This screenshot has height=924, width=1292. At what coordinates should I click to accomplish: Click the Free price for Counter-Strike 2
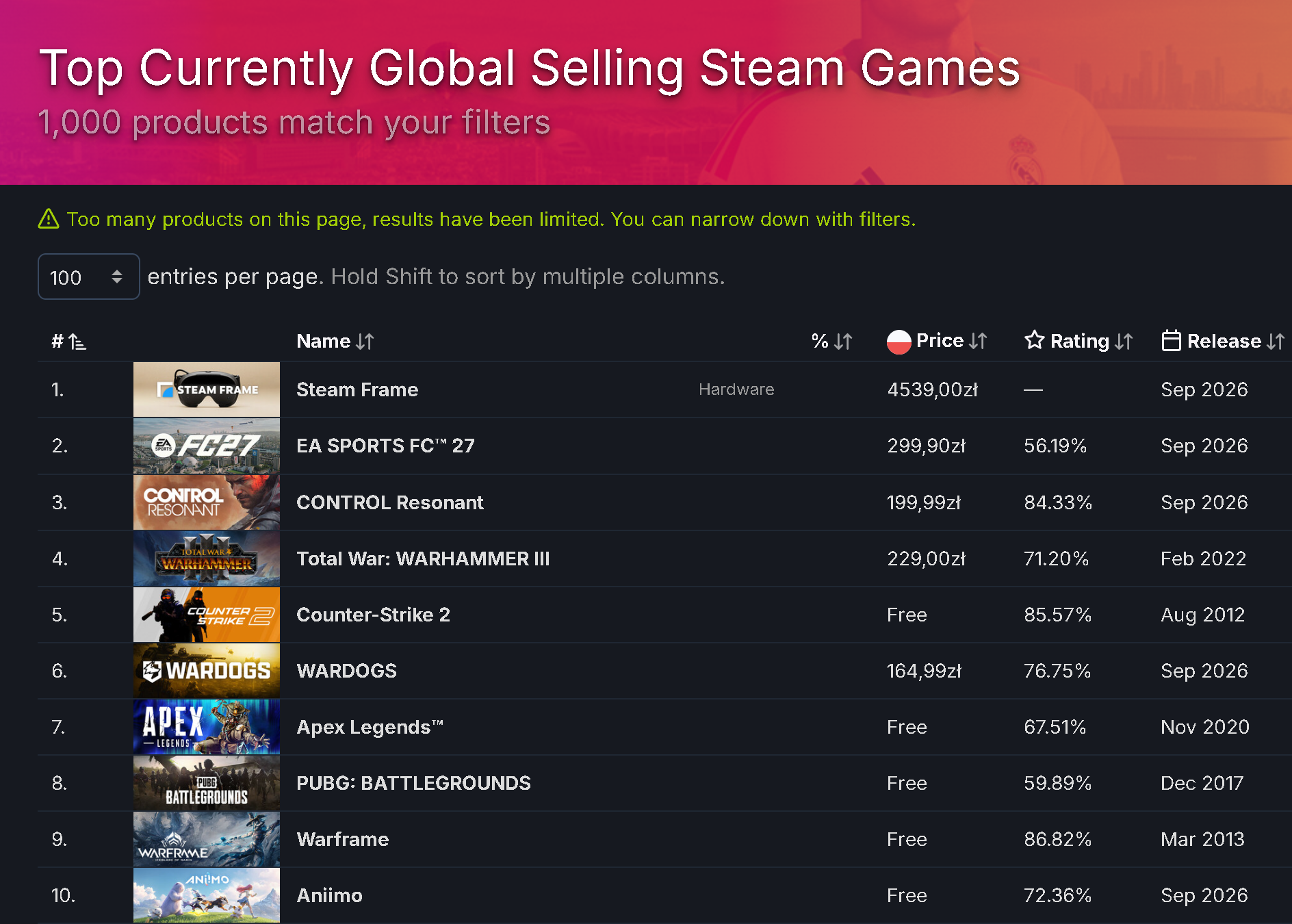[907, 615]
